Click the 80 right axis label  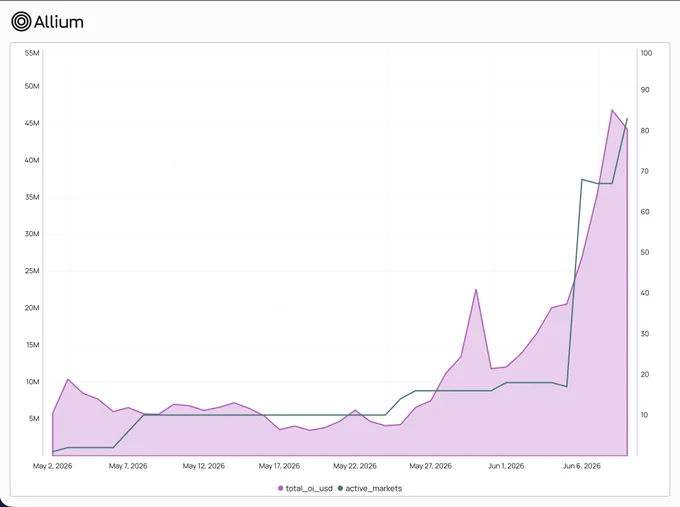click(645, 131)
